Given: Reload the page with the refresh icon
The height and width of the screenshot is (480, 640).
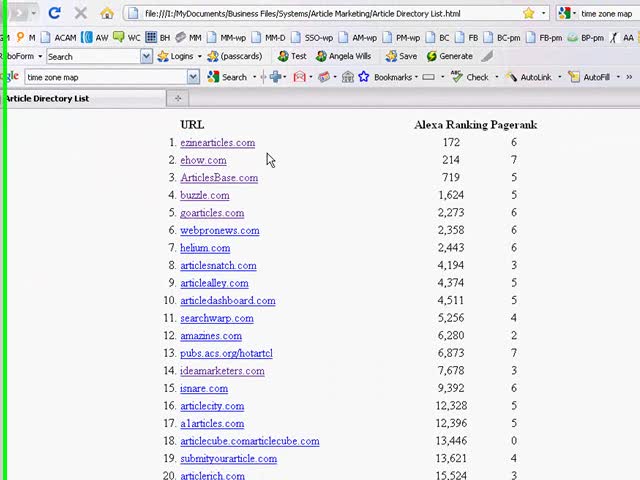Looking at the screenshot, I should pos(54,13).
